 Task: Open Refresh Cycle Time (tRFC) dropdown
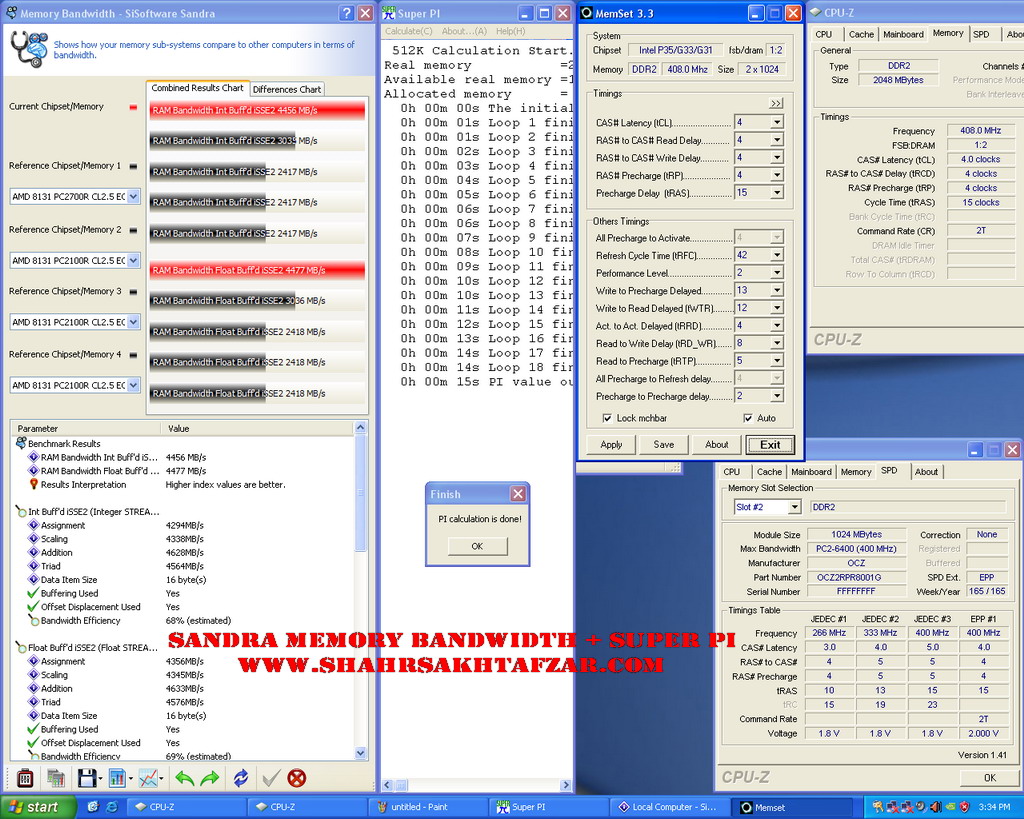point(776,255)
